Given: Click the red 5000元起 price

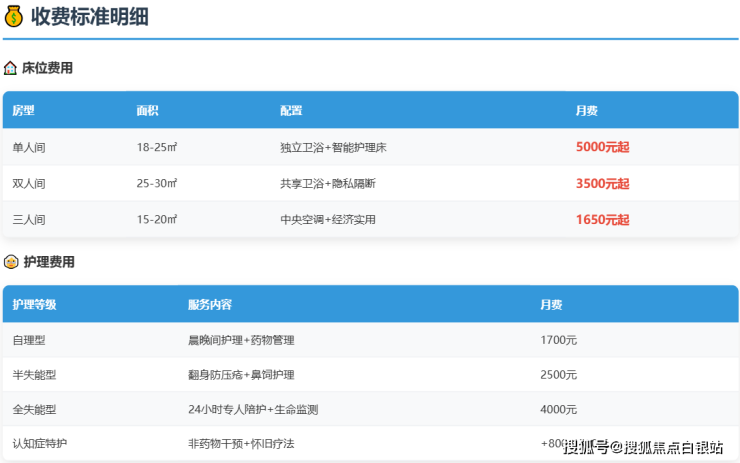Looking at the screenshot, I should click(x=602, y=147).
